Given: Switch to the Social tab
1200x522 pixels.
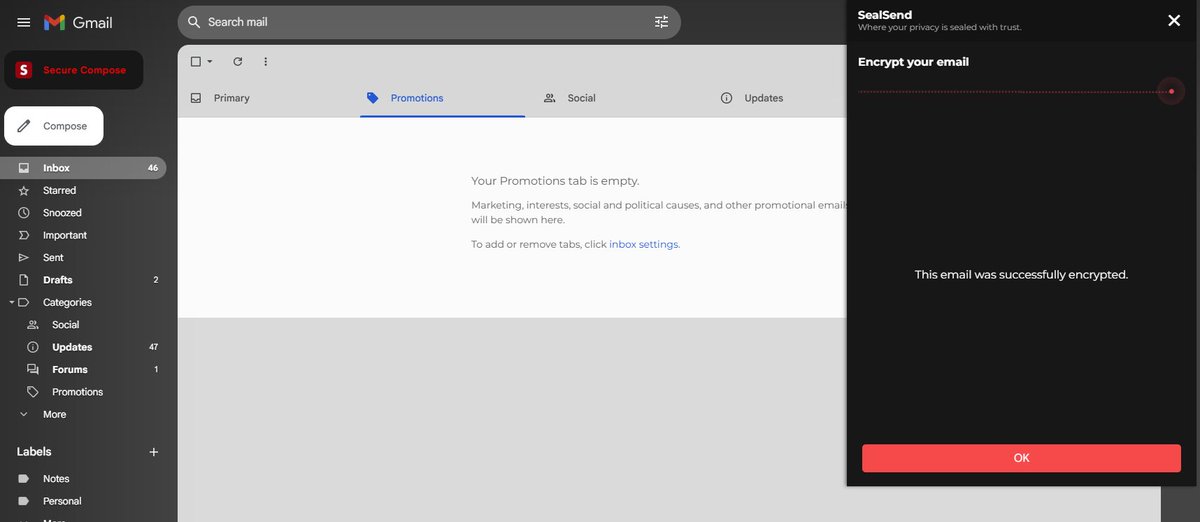Looking at the screenshot, I should point(620,98).
